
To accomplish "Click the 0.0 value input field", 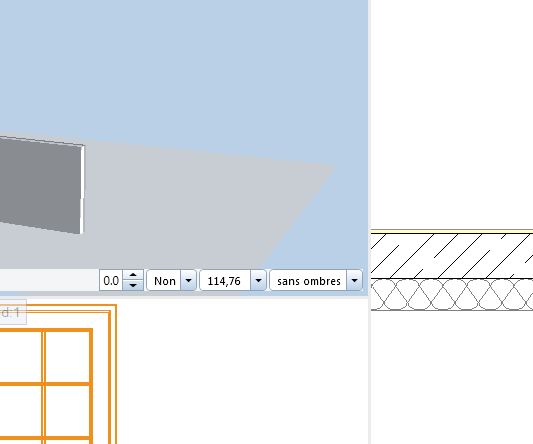I will click(111, 280).
